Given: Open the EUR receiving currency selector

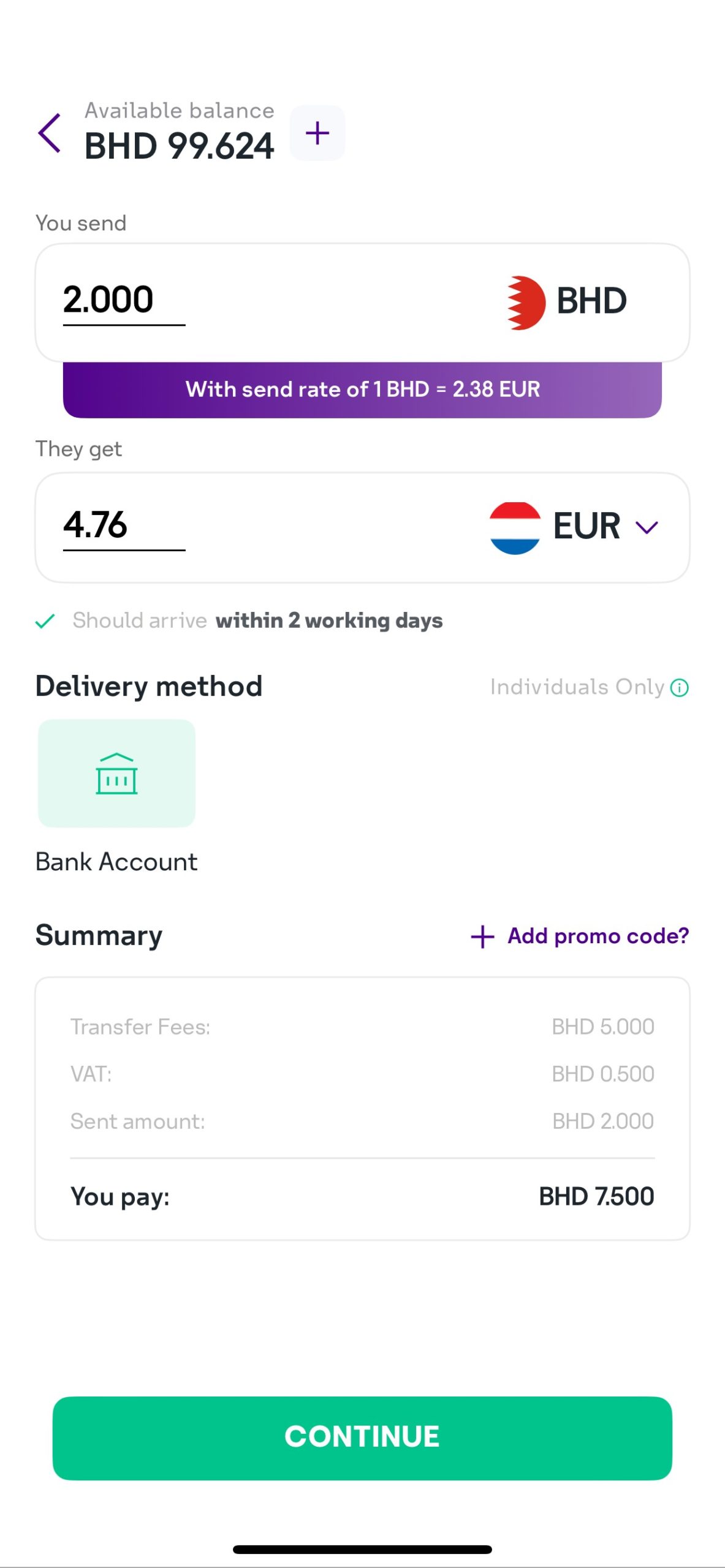Looking at the screenshot, I should click(x=586, y=527).
